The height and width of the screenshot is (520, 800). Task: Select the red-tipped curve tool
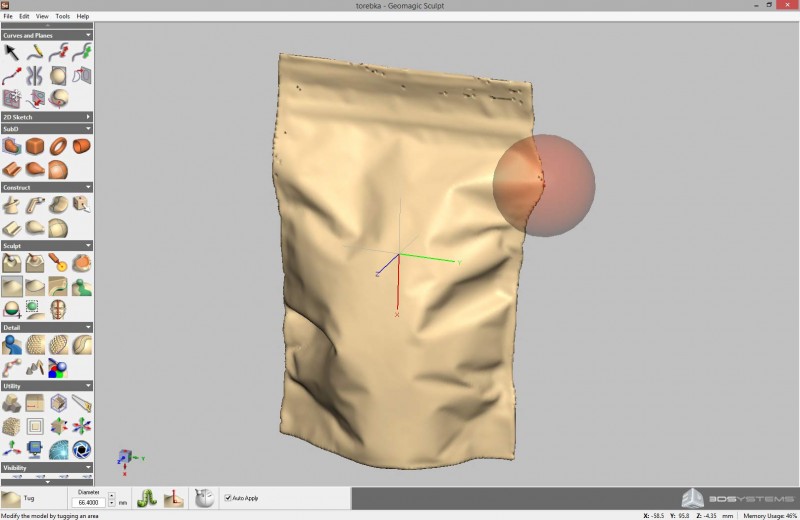[x=11, y=76]
